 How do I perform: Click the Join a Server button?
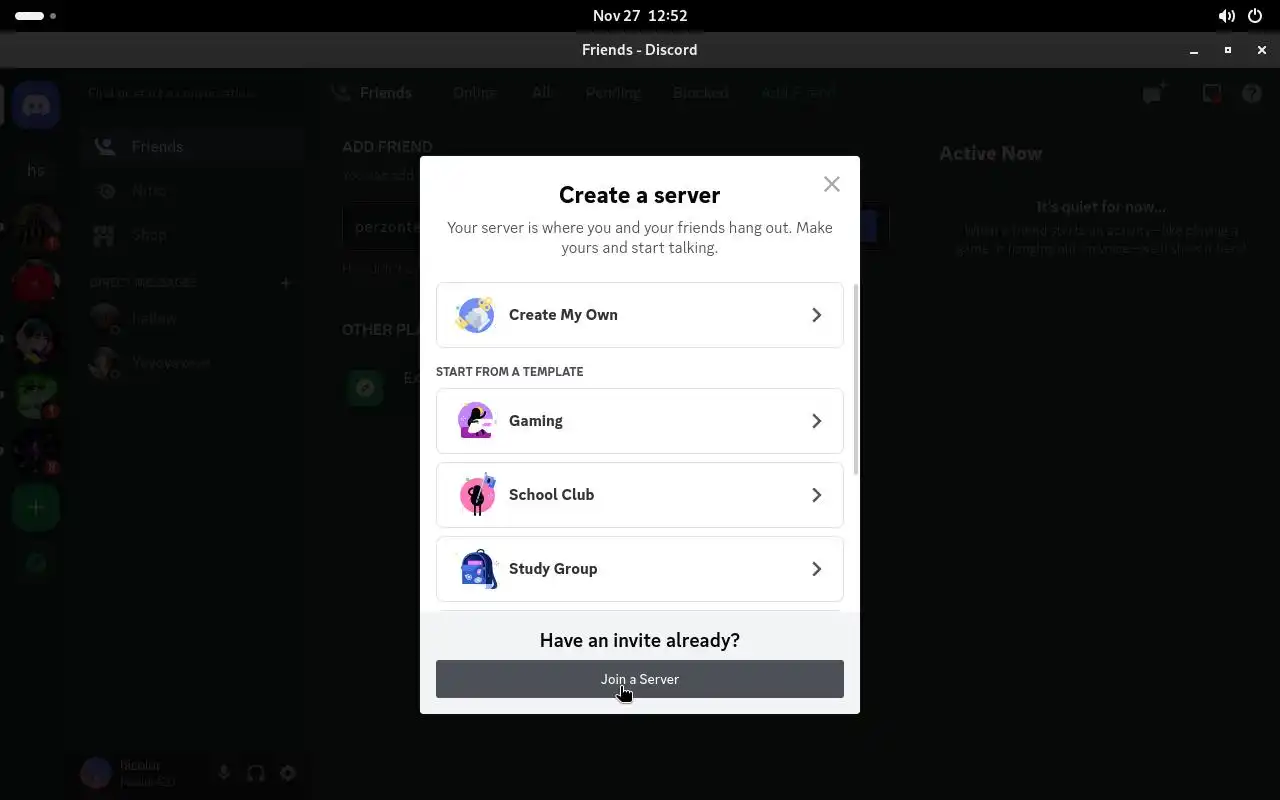pos(640,679)
